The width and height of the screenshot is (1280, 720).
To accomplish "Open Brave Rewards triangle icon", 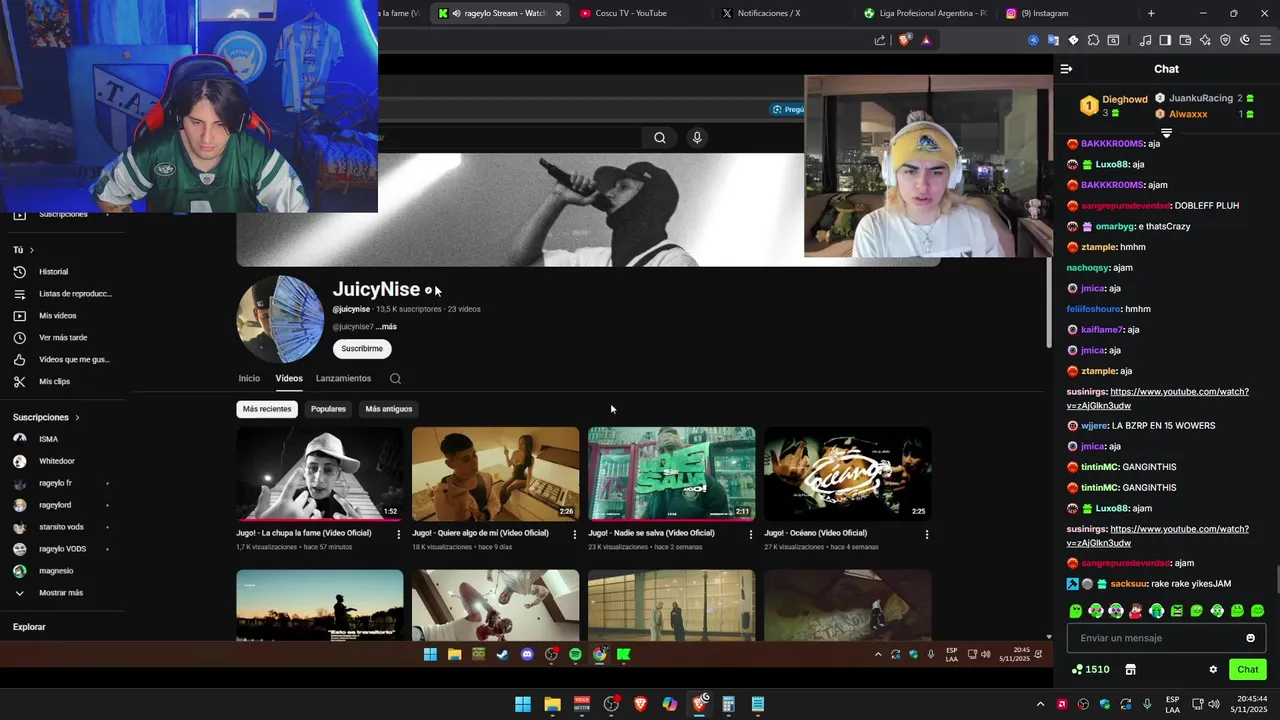I will click(926, 40).
